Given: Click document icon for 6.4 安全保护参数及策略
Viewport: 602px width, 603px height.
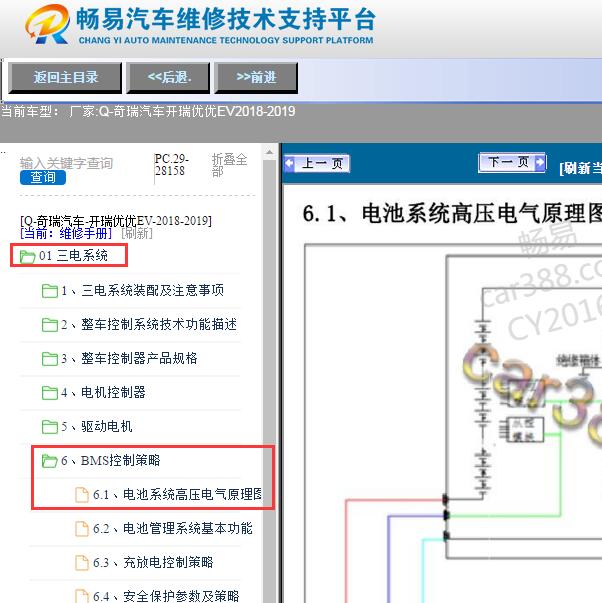Looking at the screenshot, I should [82, 596].
